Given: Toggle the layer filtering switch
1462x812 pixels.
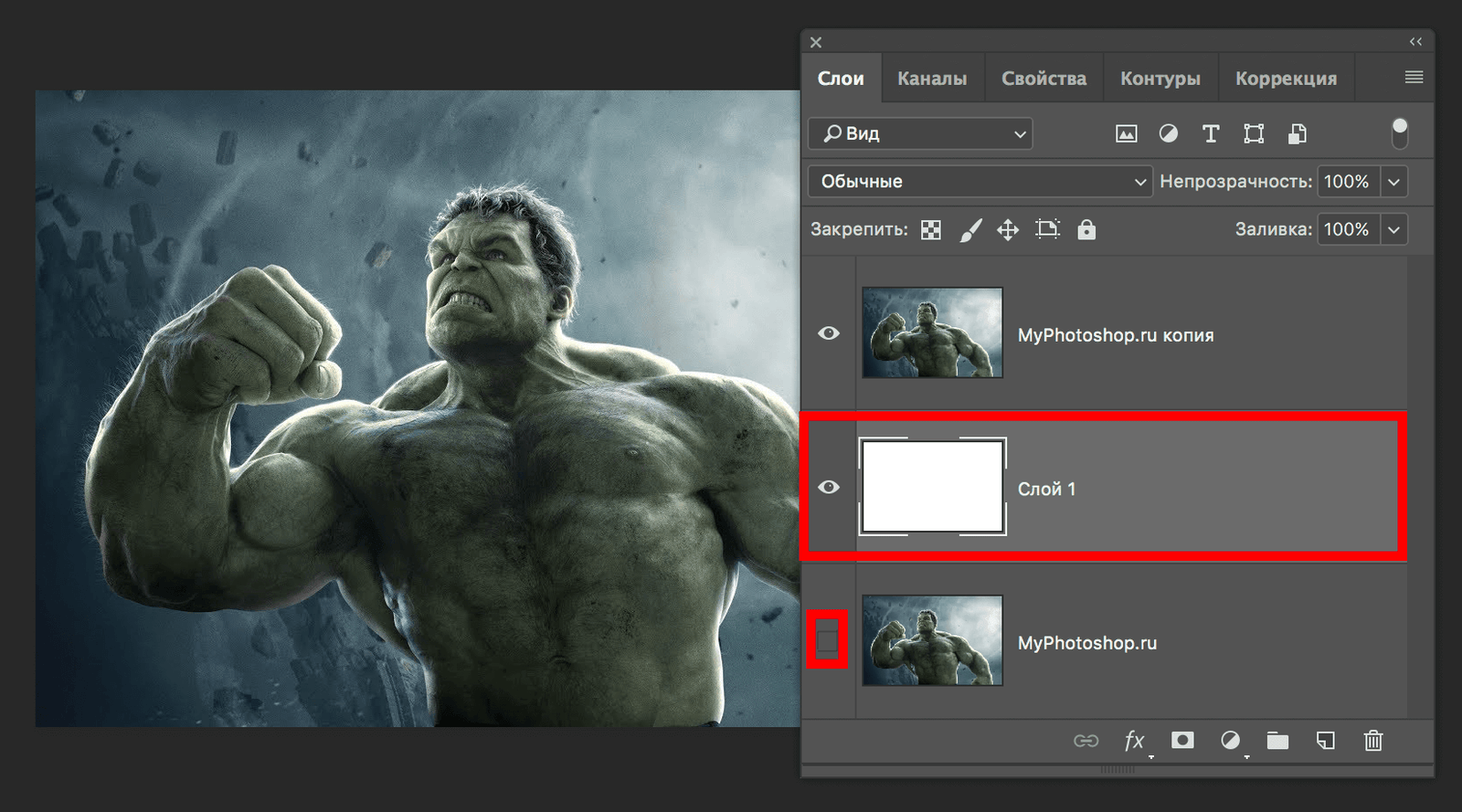Looking at the screenshot, I should pyautogui.click(x=1399, y=133).
